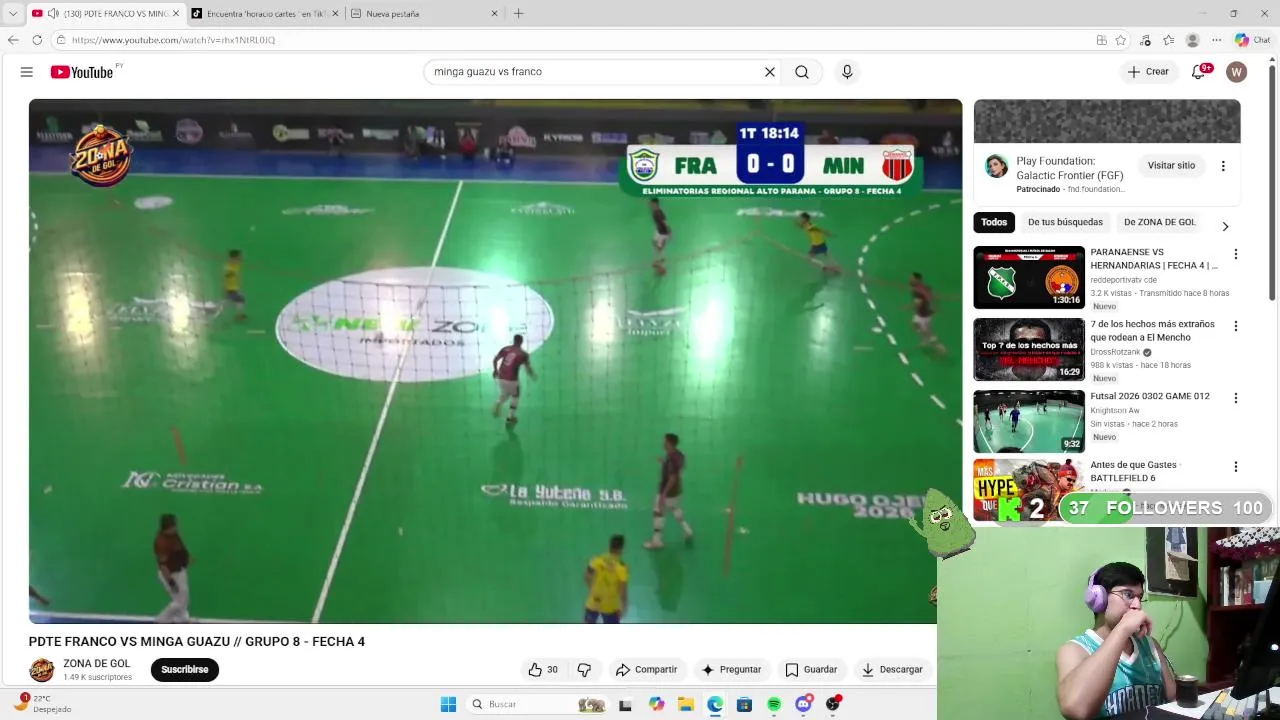Open File Explorer from the taskbar

click(x=686, y=704)
